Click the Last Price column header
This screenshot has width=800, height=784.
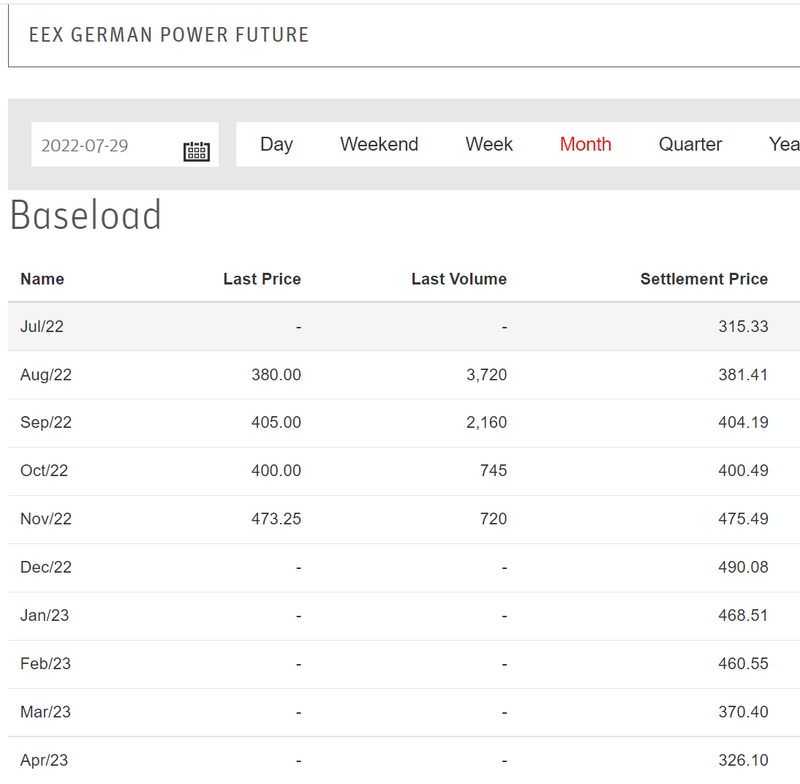tap(262, 279)
